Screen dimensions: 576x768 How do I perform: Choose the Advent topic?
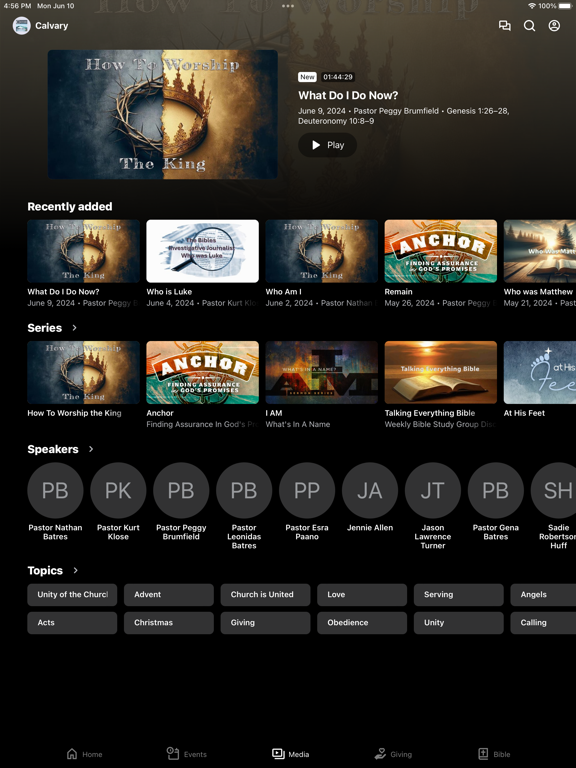[168, 595]
